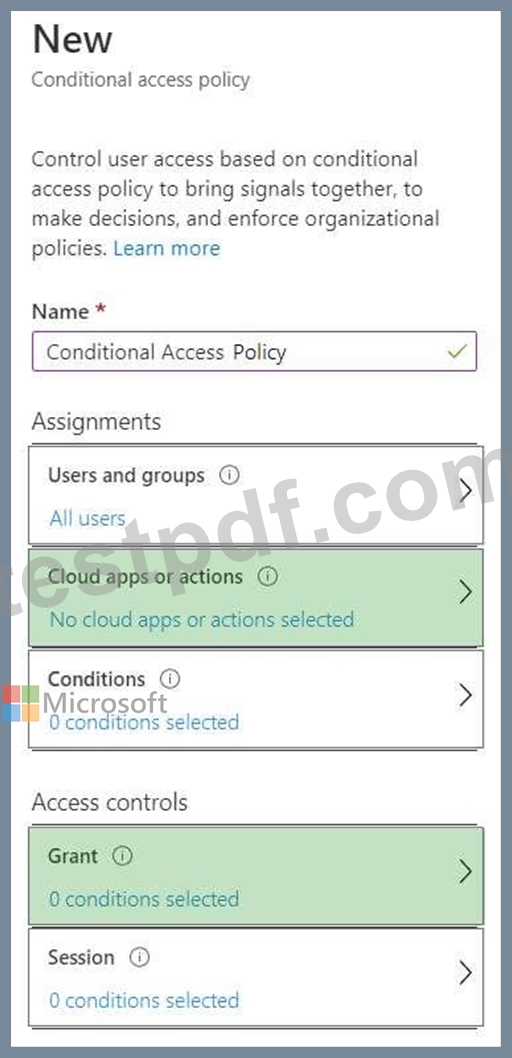Open the Learn more link
Viewport: 512px width, 1058px height.
(x=167, y=248)
